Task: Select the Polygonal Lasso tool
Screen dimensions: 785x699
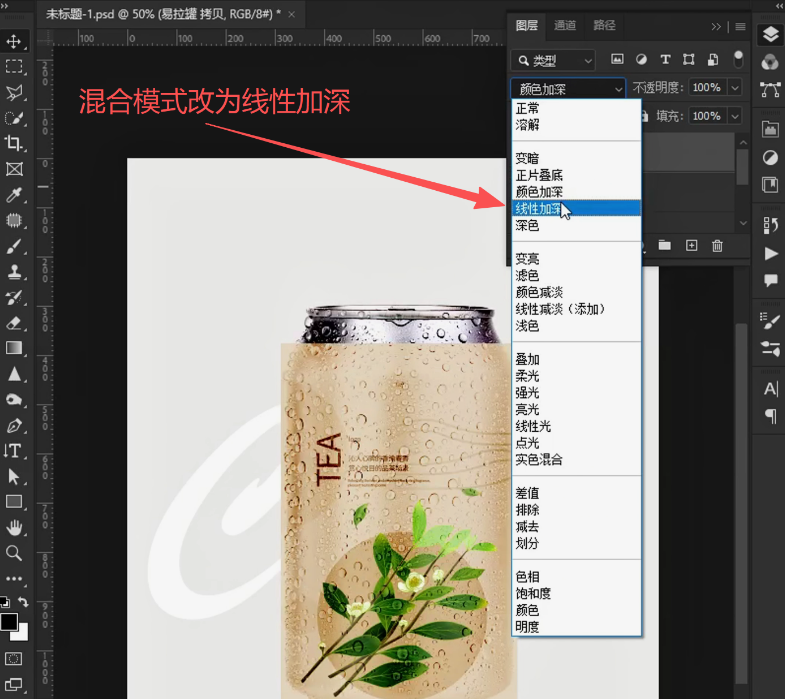Action: (14, 92)
